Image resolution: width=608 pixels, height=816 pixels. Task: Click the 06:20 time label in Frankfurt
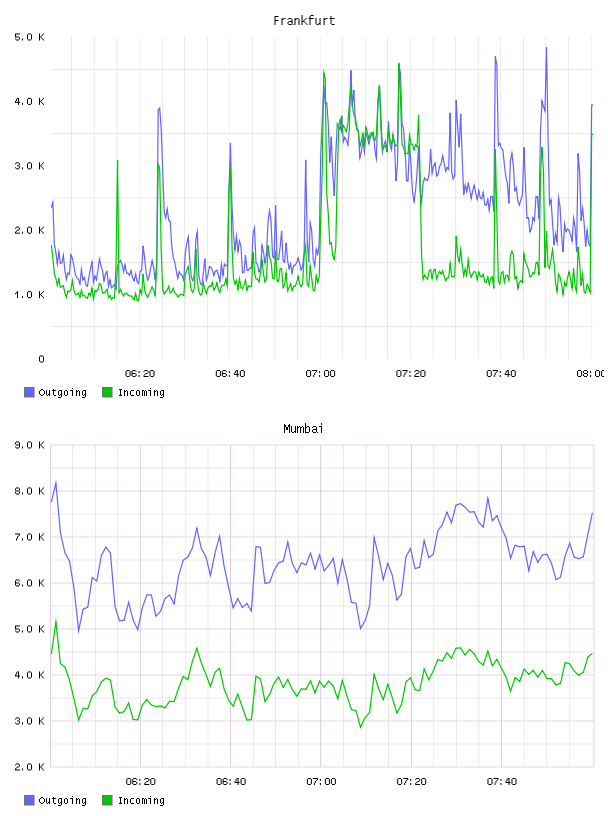pyautogui.click(x=140, y=374)
